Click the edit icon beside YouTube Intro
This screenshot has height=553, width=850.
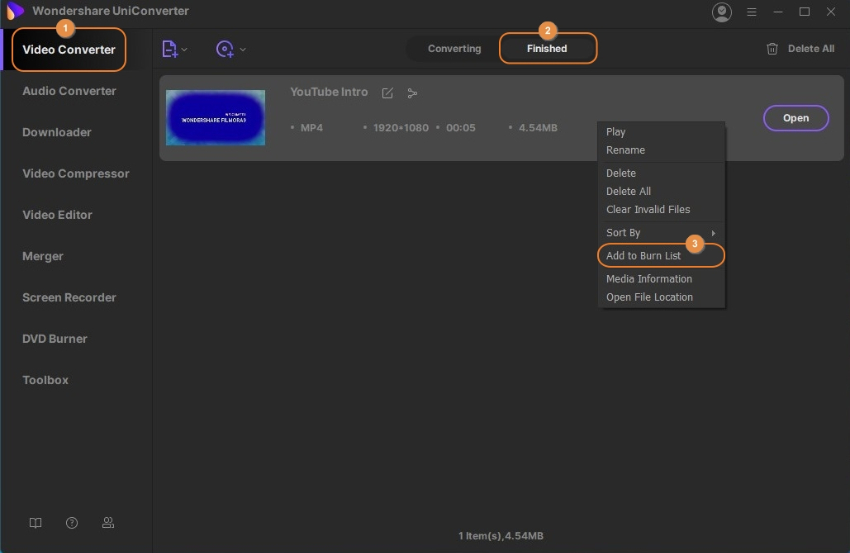pyautogui.click(x=387, y=93)
